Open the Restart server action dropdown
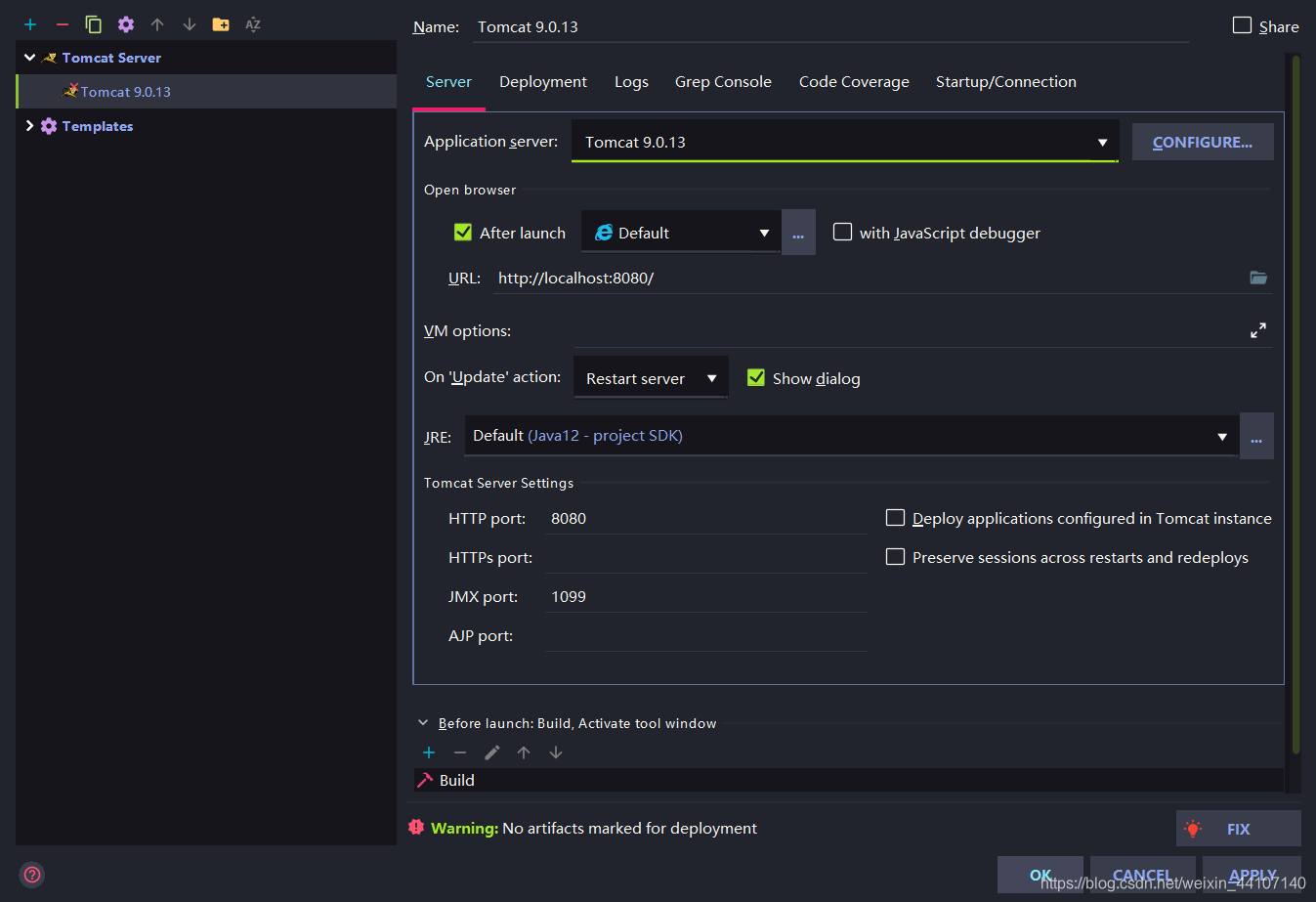This screenshot has height=902, width=1316. (x=651, y=378)
